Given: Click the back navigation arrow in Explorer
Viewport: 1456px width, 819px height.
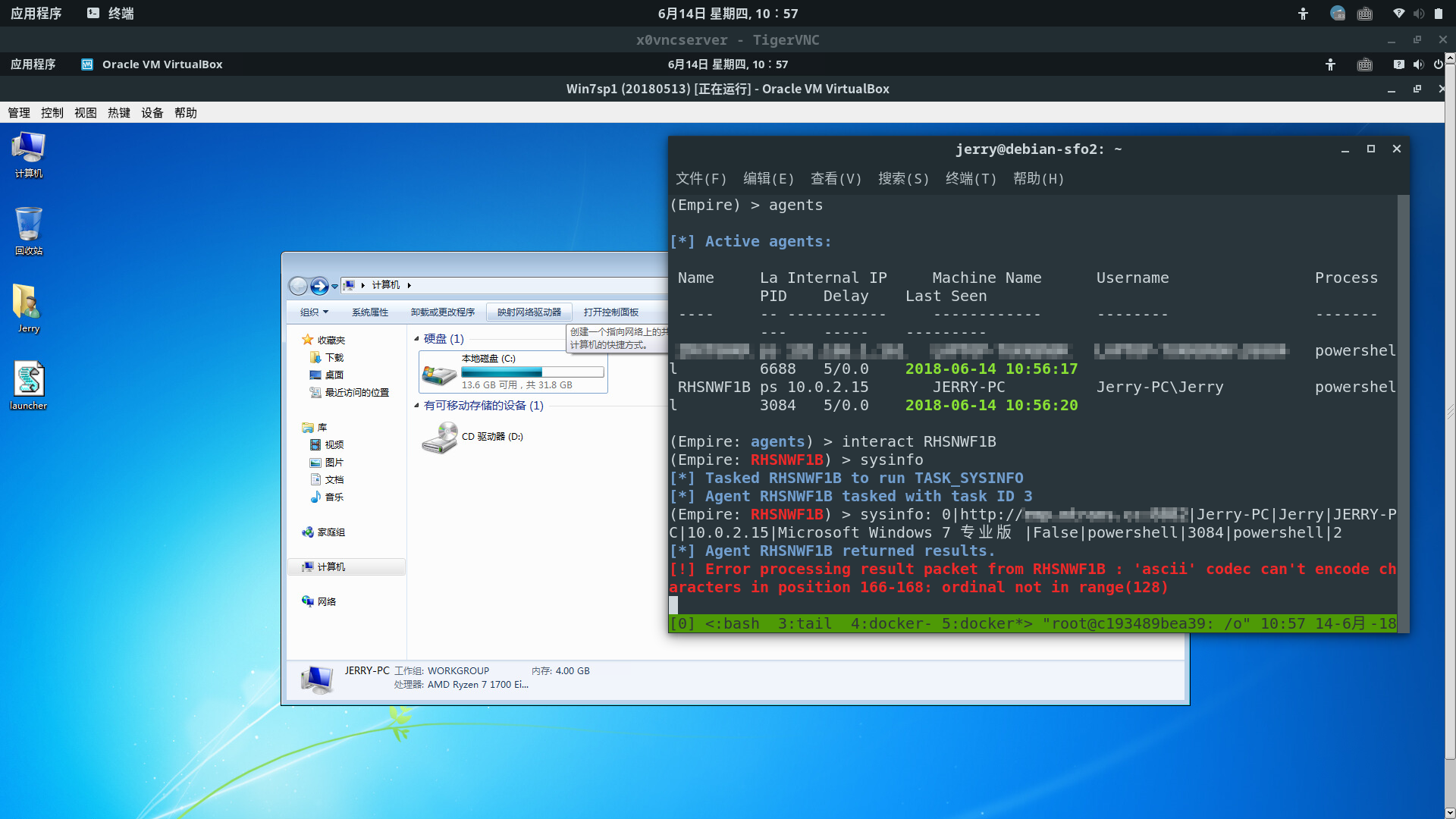Looking at the screenshot, I should pos(299,286).
